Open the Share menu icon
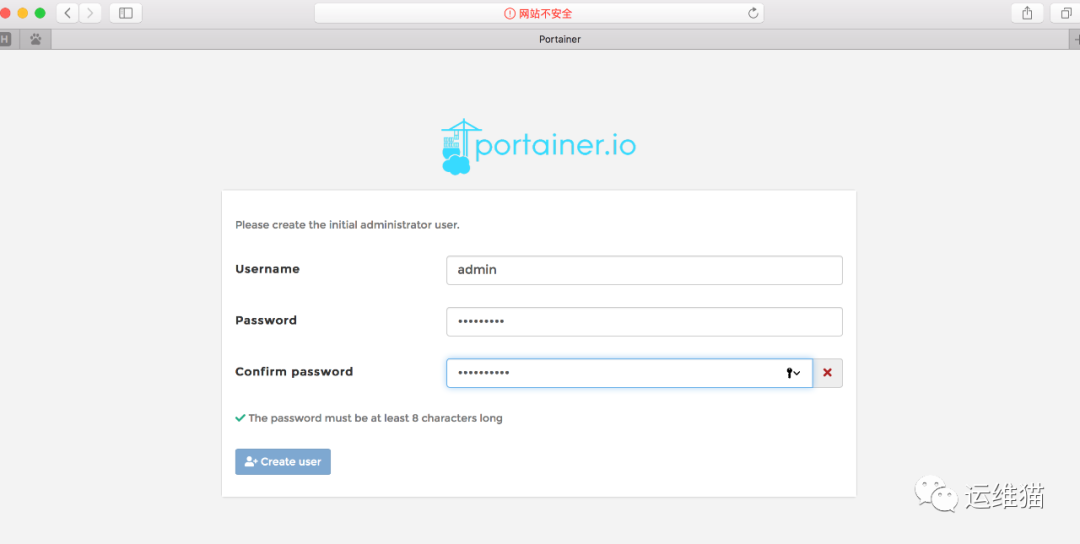The image size is (1080, 544). 1027,13
